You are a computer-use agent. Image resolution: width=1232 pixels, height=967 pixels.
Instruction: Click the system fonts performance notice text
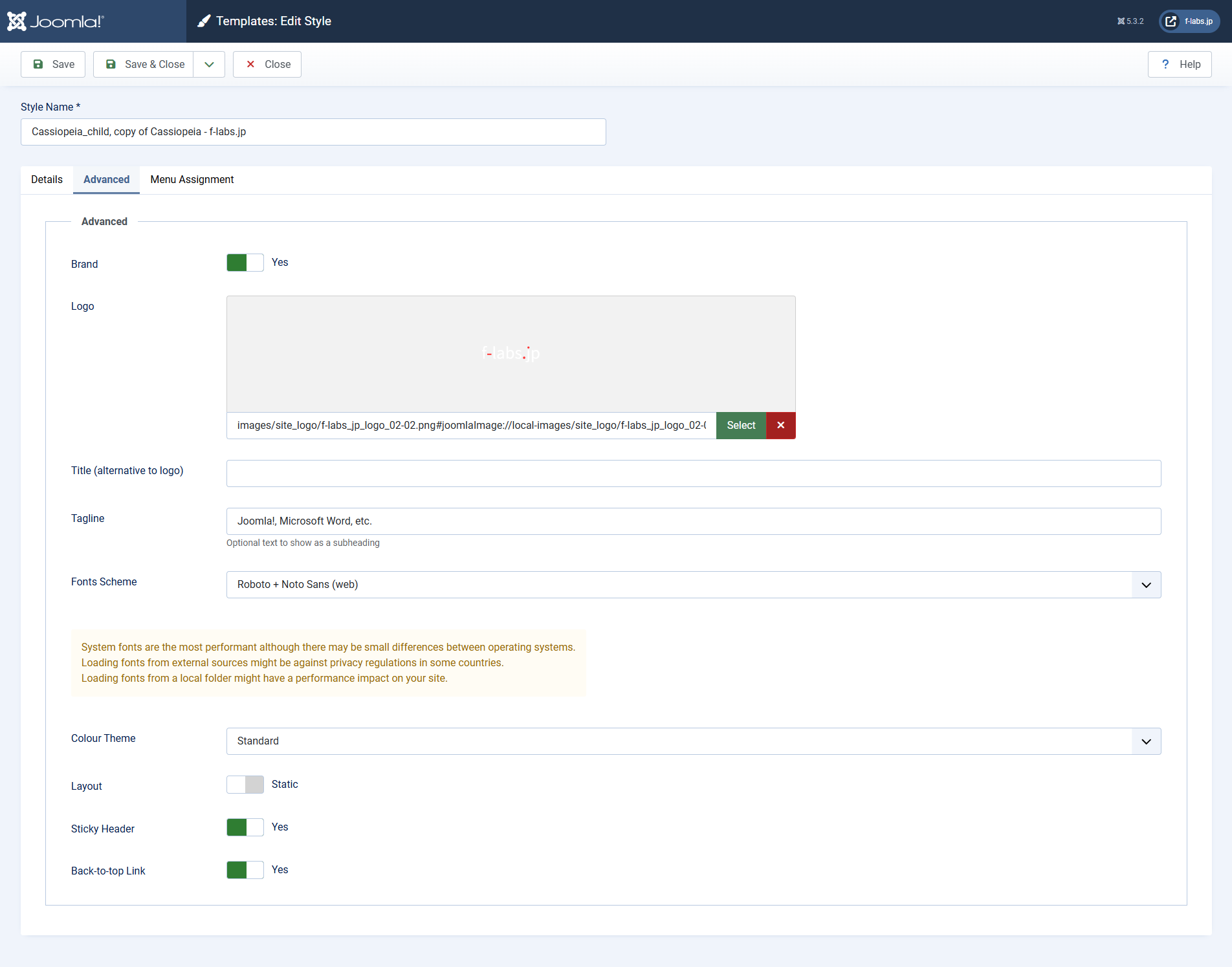pos(328,663)
